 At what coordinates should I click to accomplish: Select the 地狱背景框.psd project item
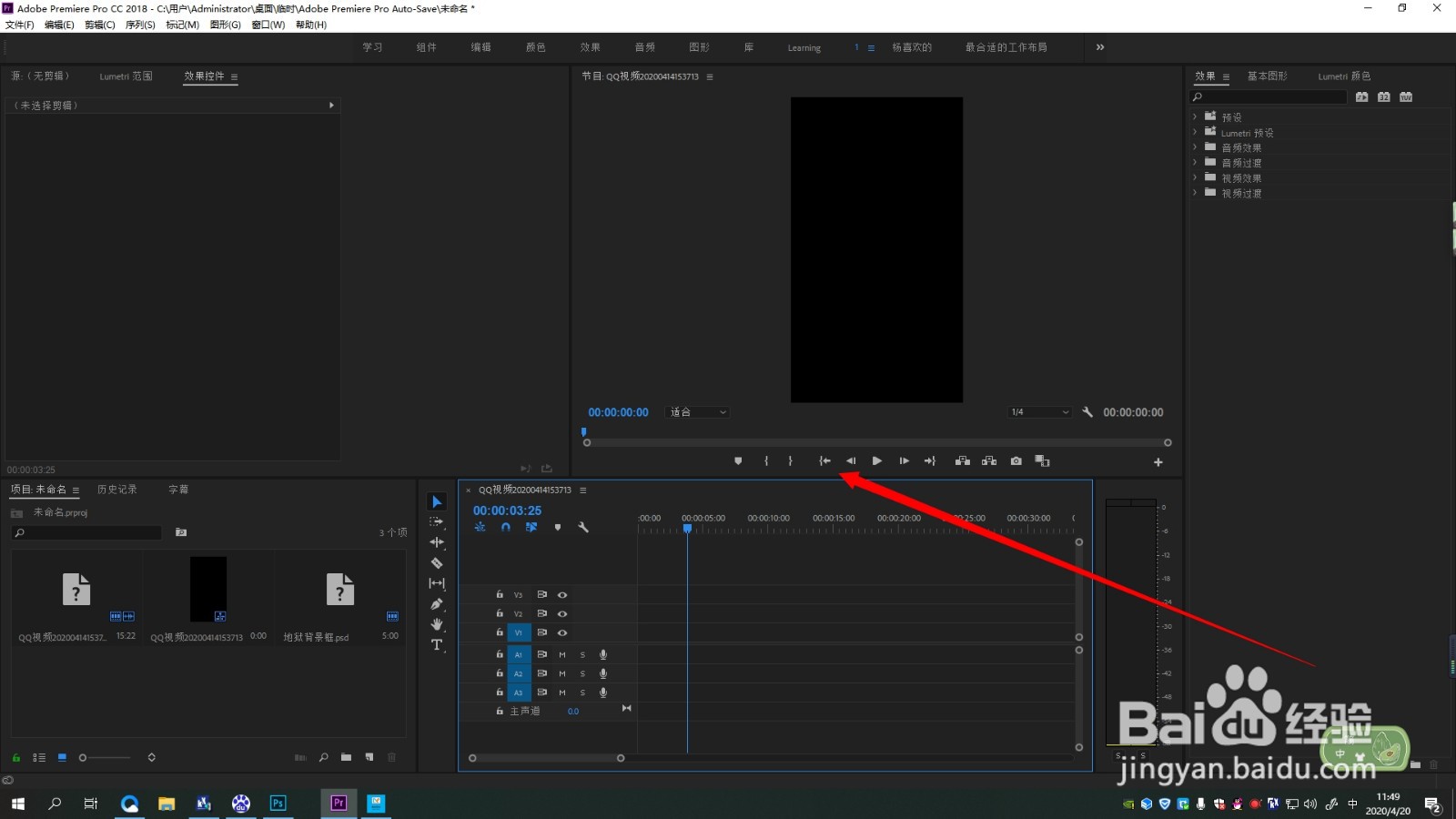(x=340, y=601)
